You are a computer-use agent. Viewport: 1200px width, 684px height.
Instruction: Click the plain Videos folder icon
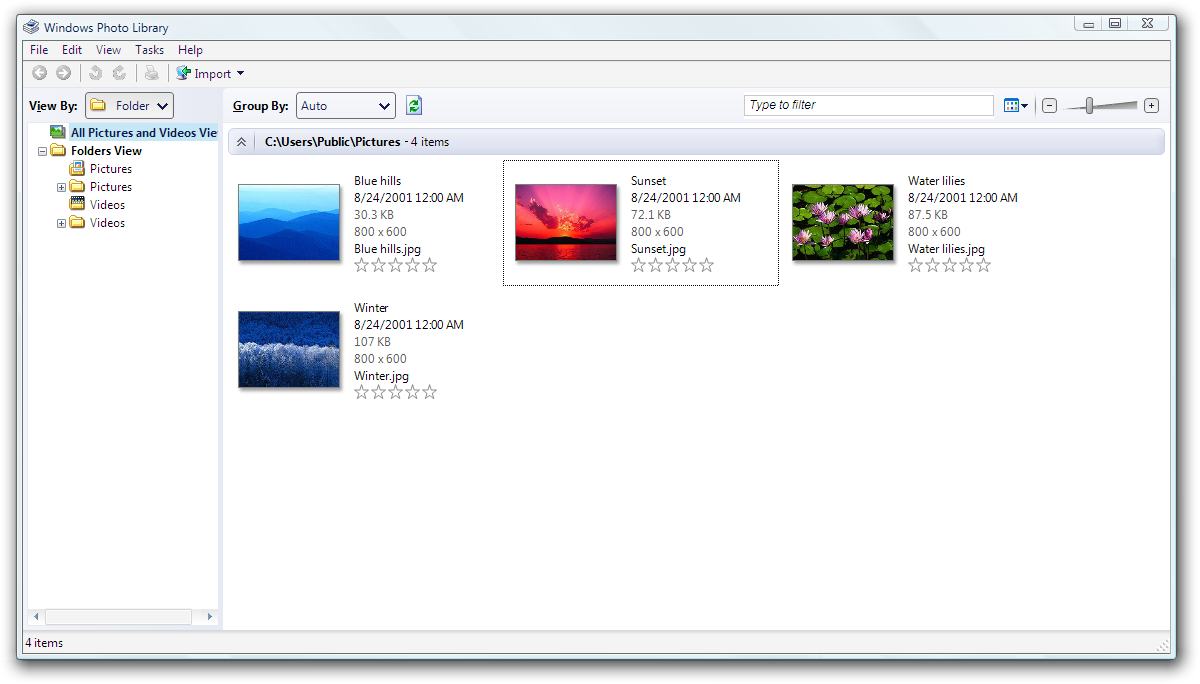77,222
